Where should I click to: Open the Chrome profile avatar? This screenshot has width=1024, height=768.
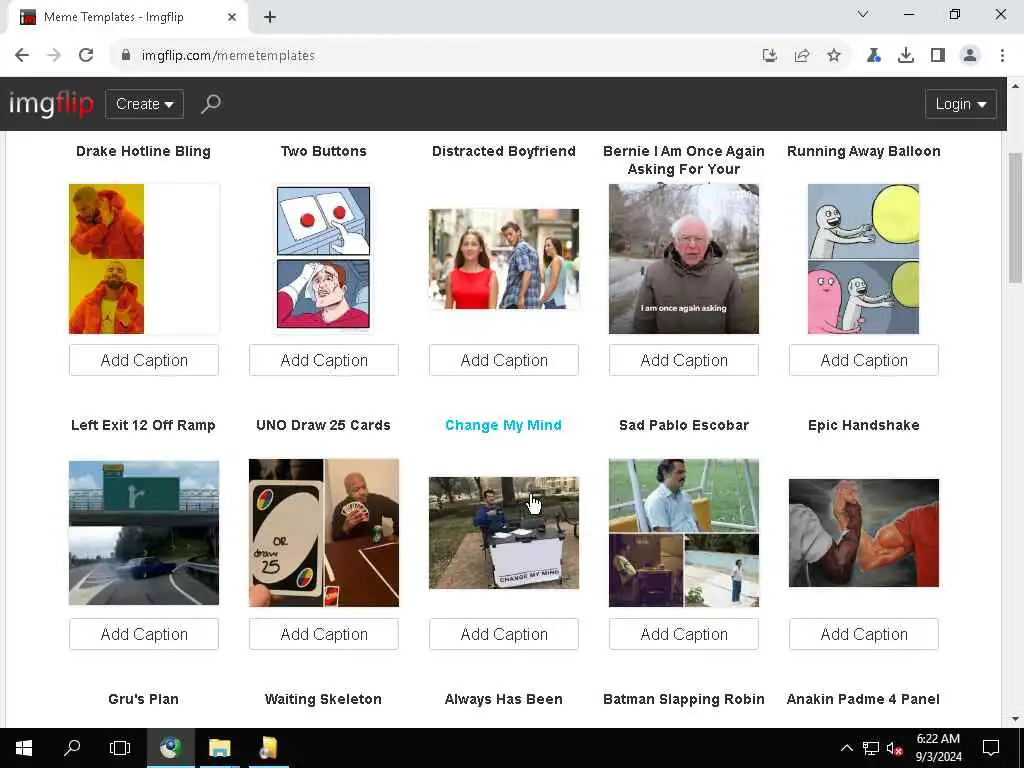tap(970, 56)
